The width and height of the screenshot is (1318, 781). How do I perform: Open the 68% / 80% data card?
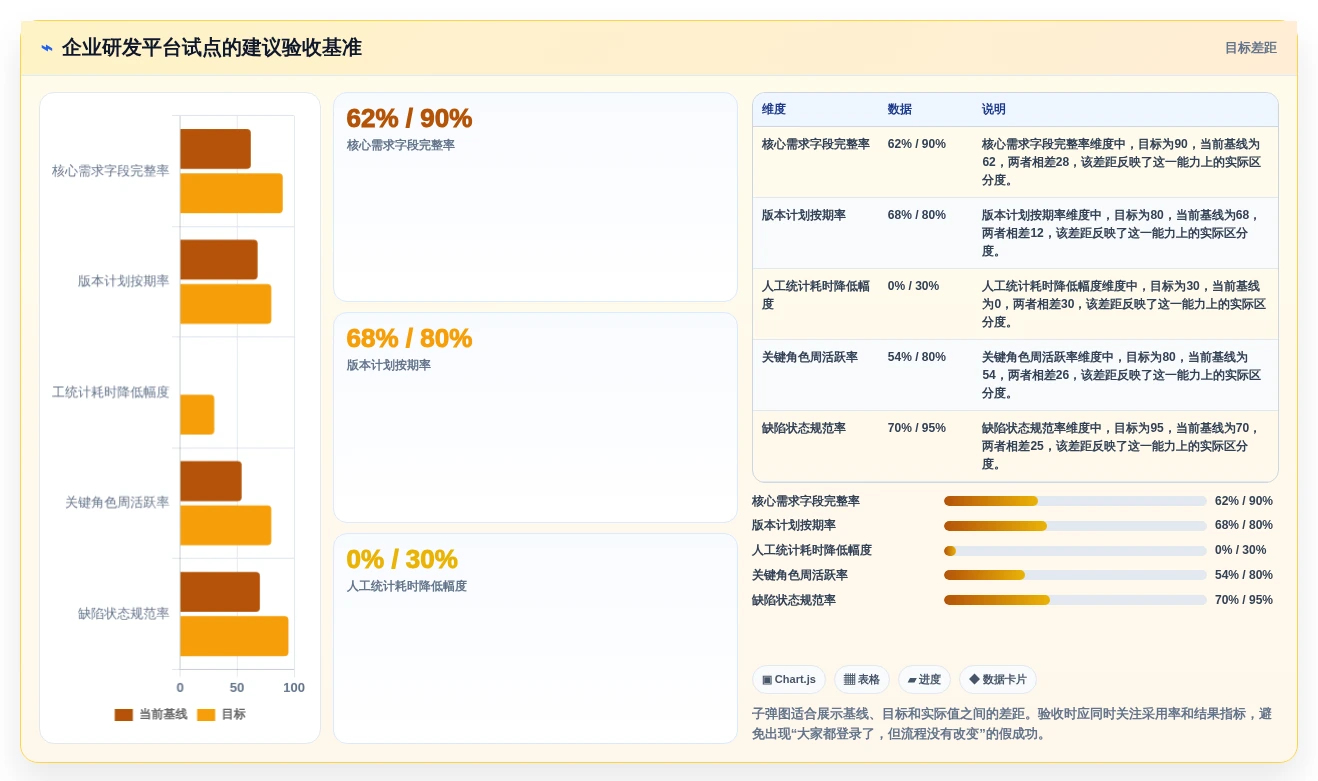tap(535, 417)
